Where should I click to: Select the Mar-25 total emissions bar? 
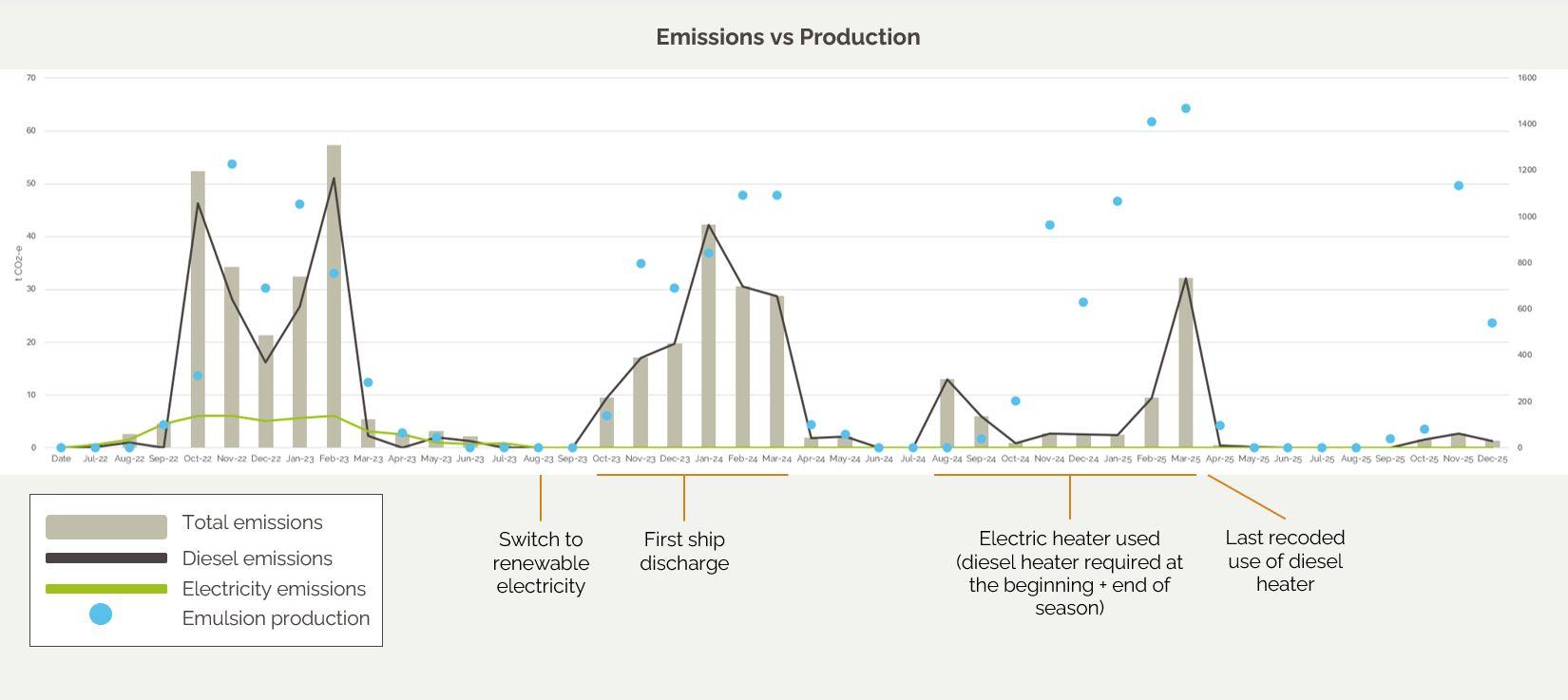point(1185,366)
